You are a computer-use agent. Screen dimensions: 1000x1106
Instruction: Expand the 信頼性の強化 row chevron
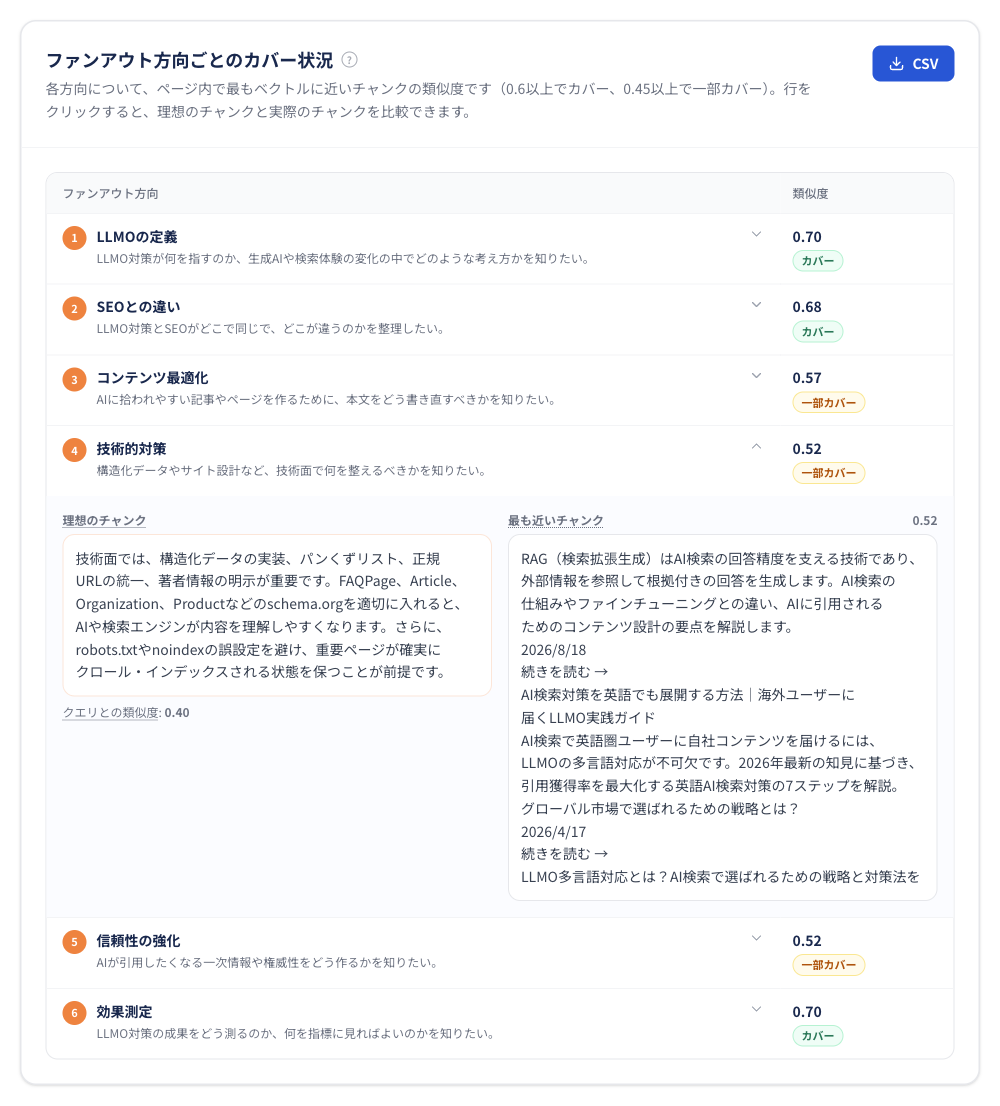(756, 938)
